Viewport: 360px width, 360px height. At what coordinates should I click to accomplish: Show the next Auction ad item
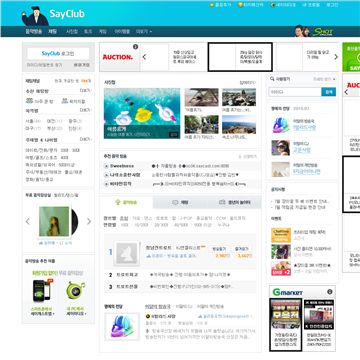pyautogui.click(x=336, y=57)
